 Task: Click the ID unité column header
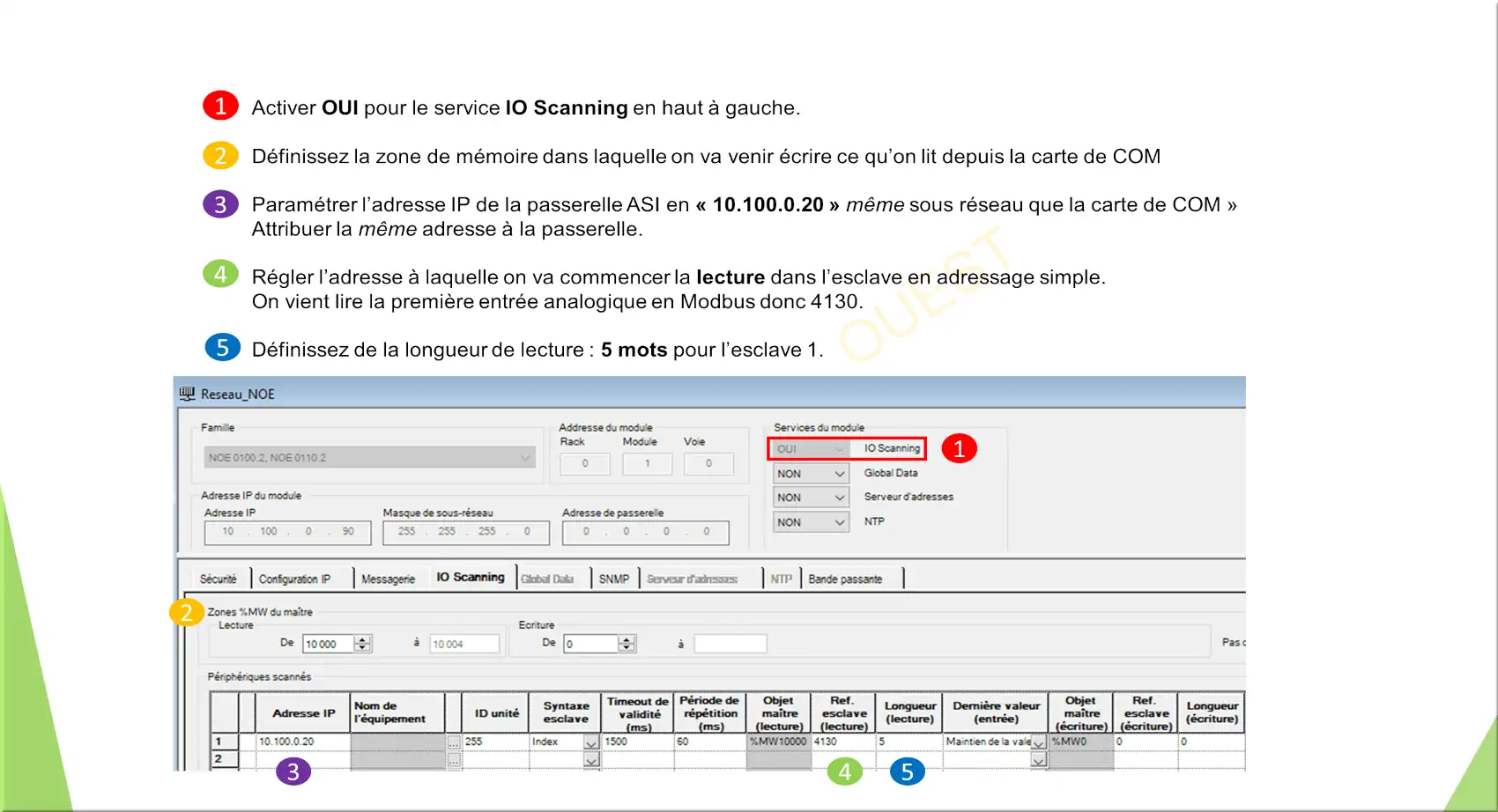pos(496,713)
